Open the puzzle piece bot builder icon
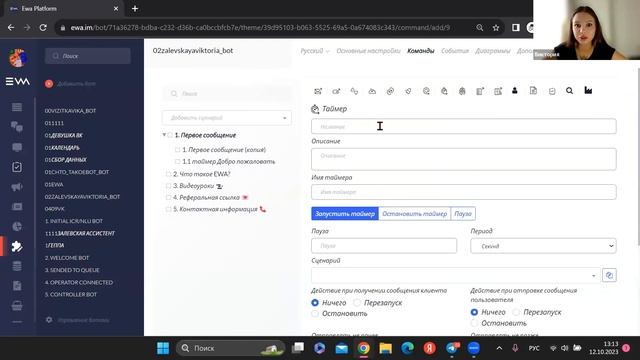Image resolution: width=640 pixels, height=360 pixels. tap(17, 247)
